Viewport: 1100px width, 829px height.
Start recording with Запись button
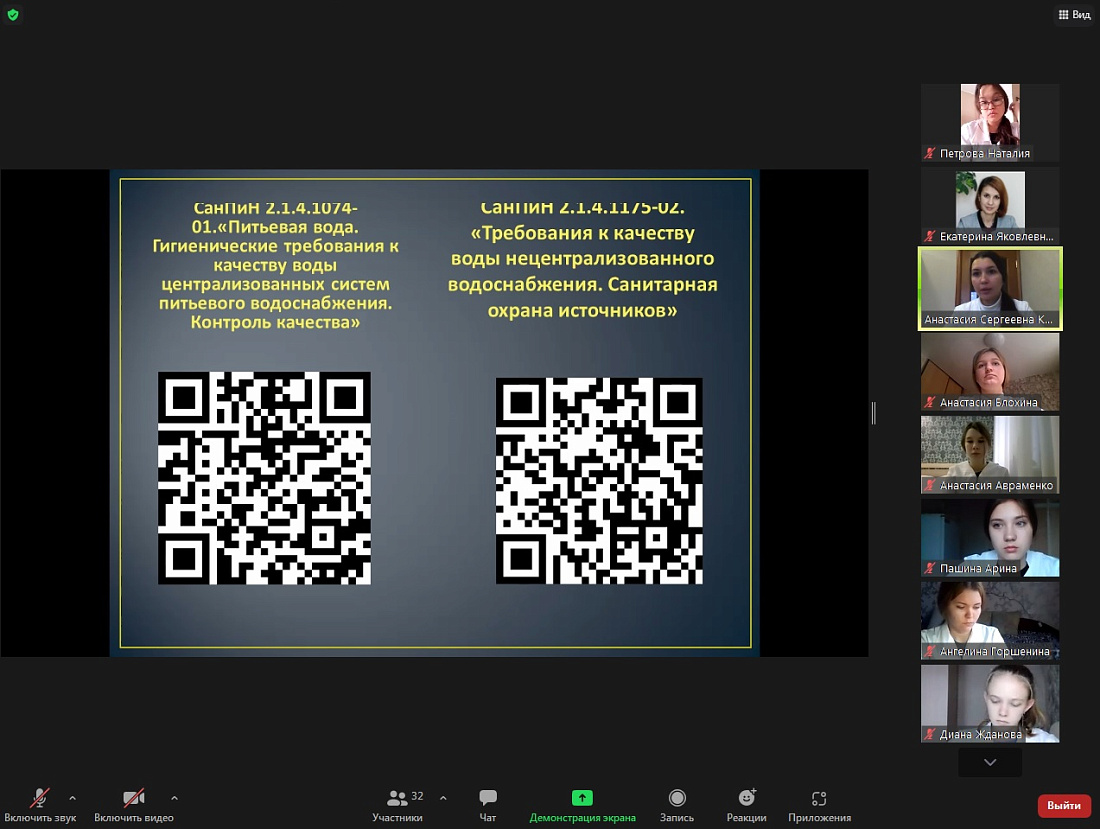pyautogui.click(x=677, y=804)
